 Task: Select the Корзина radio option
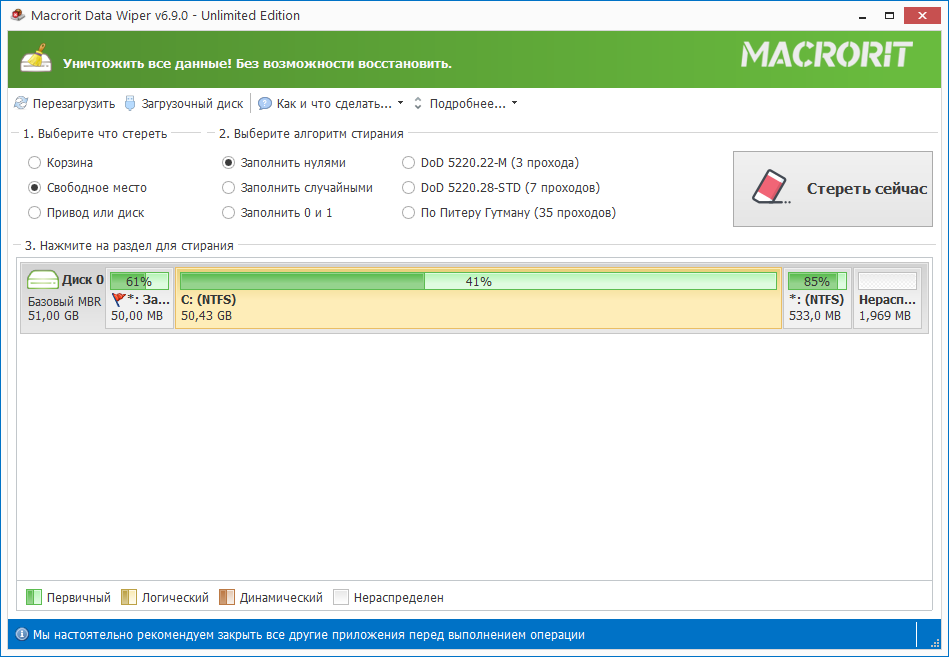[35, 162]
